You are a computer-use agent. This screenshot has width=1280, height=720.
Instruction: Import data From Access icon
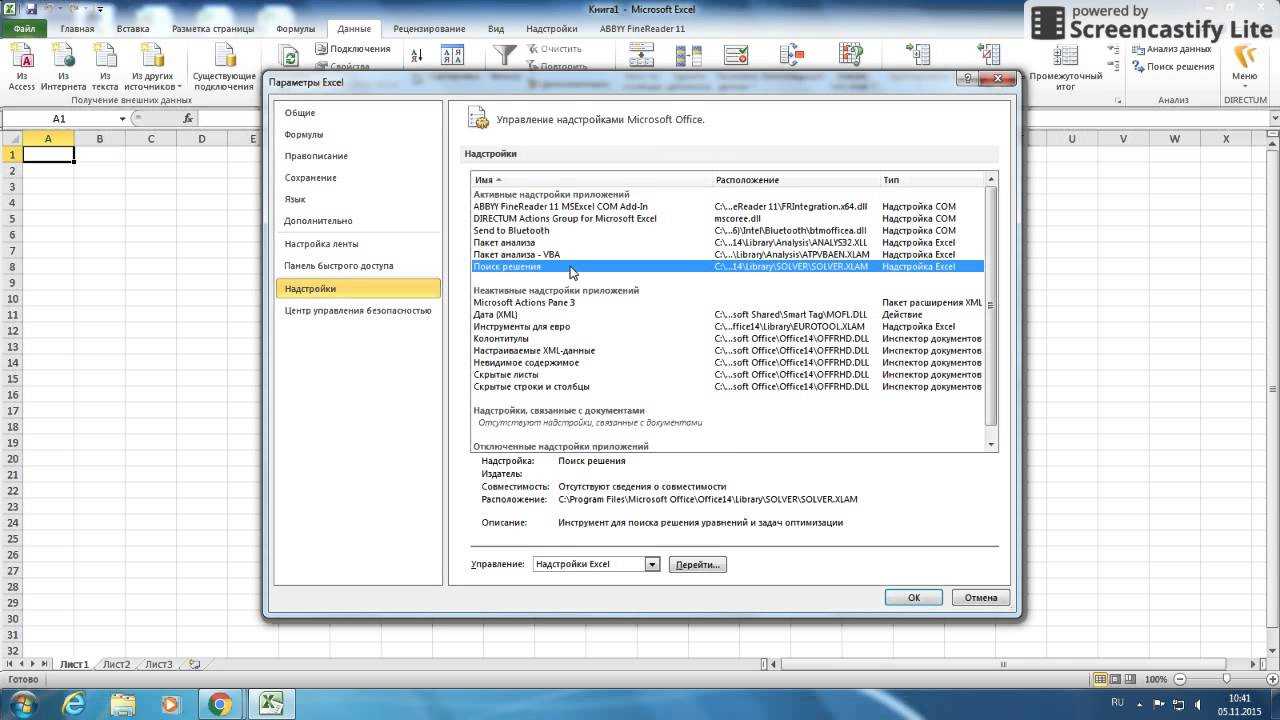21,68
